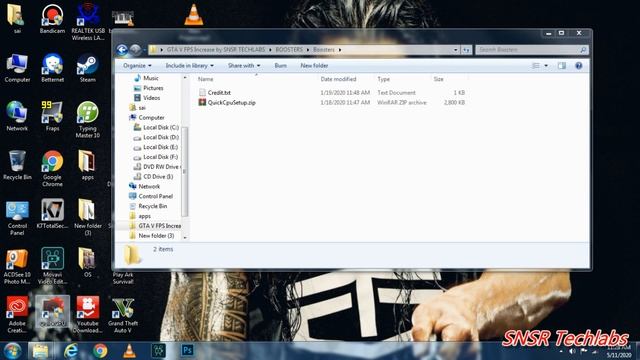Screen dimensions: 640x360
Task: Open the sai user folder desktop icon
Action: pyautogui.click(x=16, y=18)
